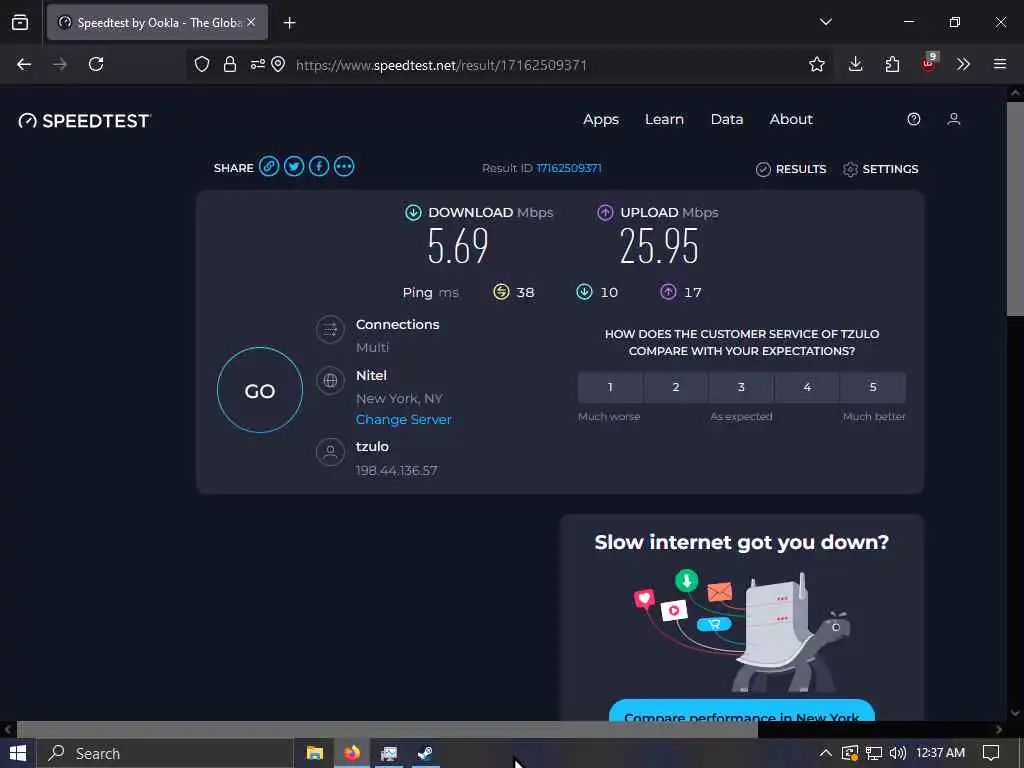The height and width of the screenshot is (768, 1024).
Task: Copy share link icon
Action: (268, 167)
